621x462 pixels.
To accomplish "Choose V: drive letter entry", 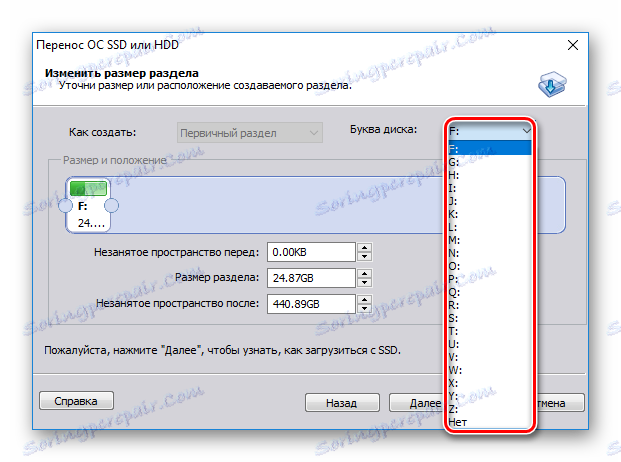I will coord(490,357).
